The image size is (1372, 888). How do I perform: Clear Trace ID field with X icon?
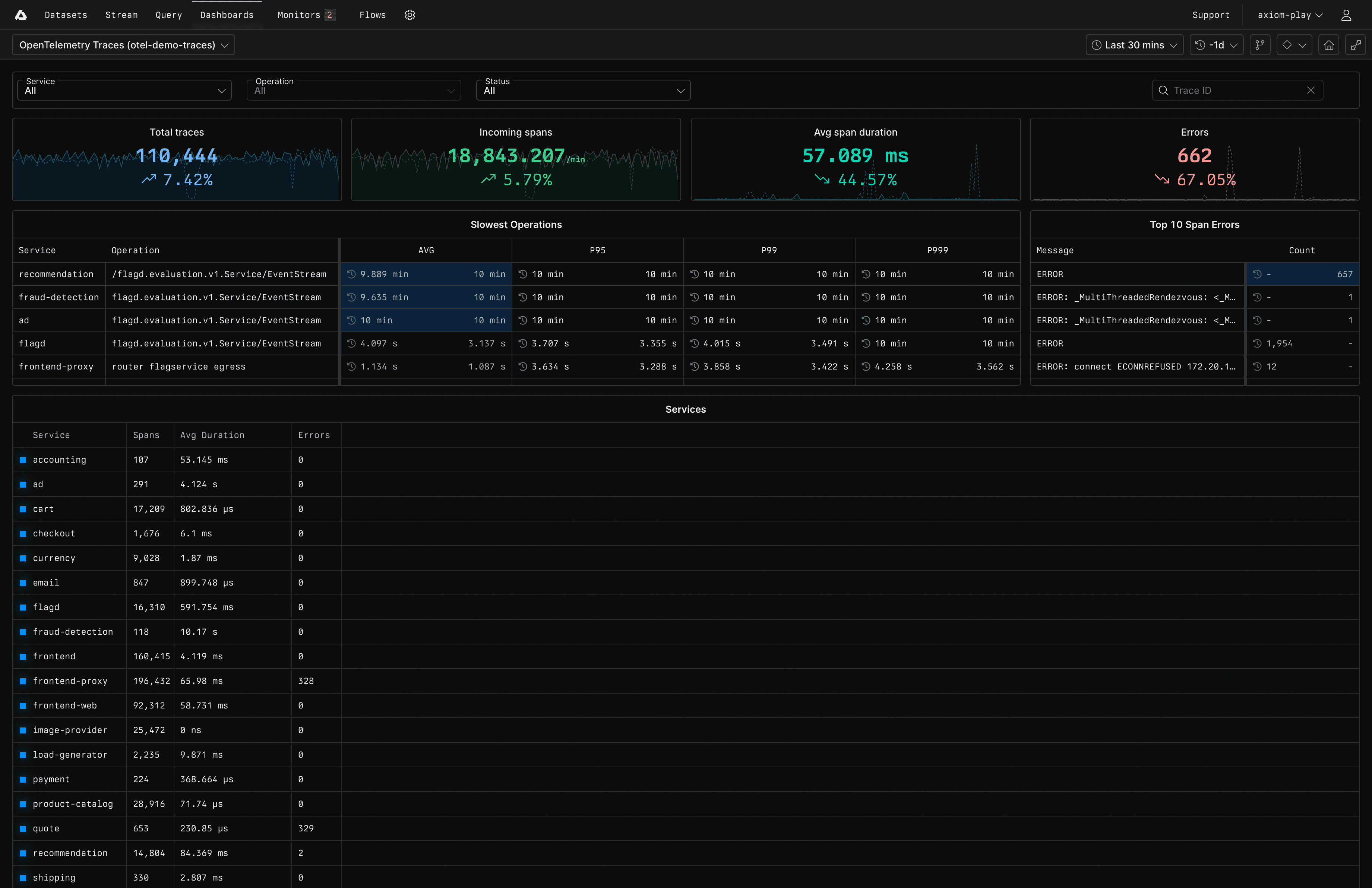[1310, 91]
